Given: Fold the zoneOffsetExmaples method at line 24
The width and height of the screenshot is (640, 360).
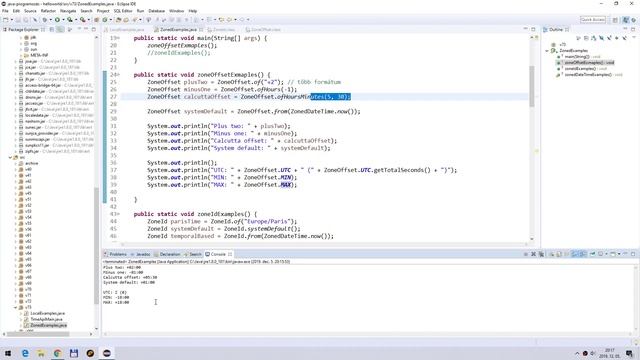Looking at the screenshot, I should pyautogui.click(x=118, y=75).
